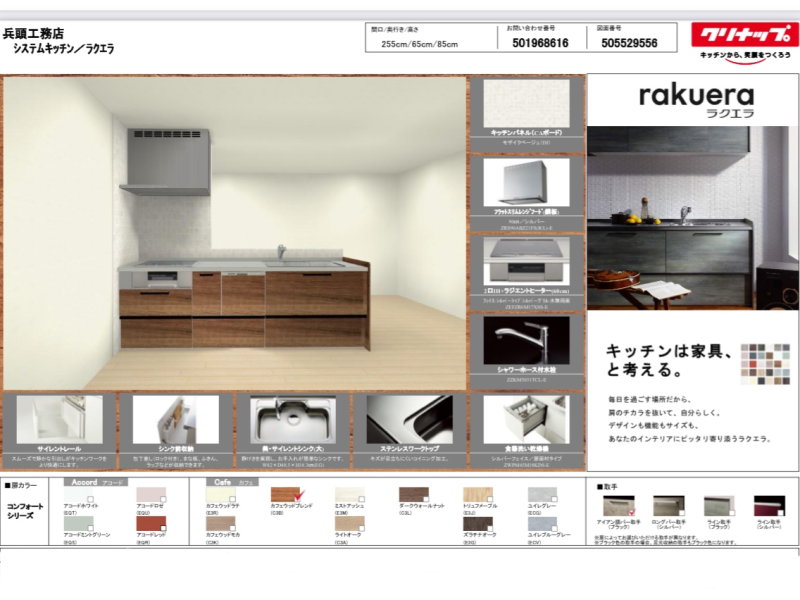Check the ロングバー取手 (シルバー) handle checkbox
800x600 pixels.
click(x=681, y=513)
